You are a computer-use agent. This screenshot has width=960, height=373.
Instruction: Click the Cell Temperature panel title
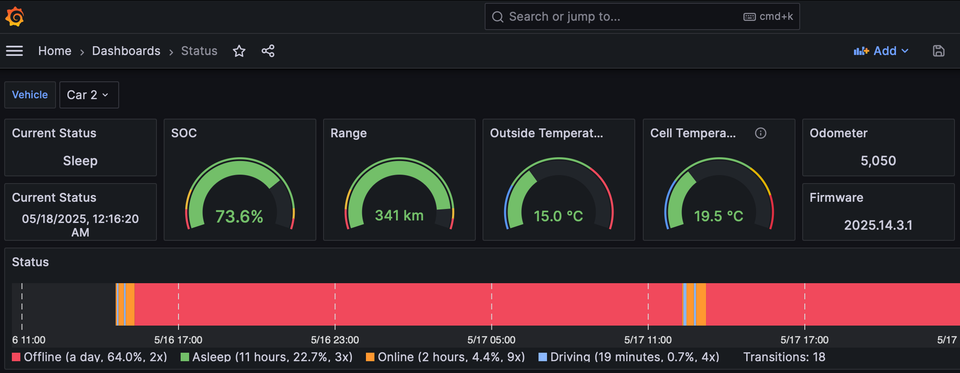point(693,133)
